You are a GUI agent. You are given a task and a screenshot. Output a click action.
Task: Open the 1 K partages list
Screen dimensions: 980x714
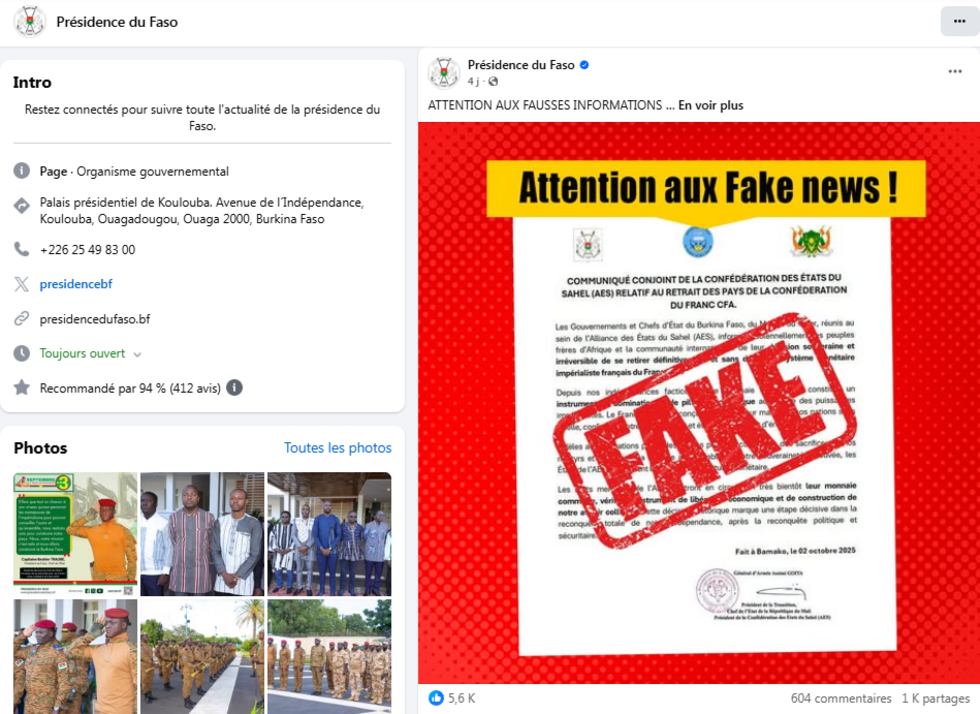pos(935,698)
